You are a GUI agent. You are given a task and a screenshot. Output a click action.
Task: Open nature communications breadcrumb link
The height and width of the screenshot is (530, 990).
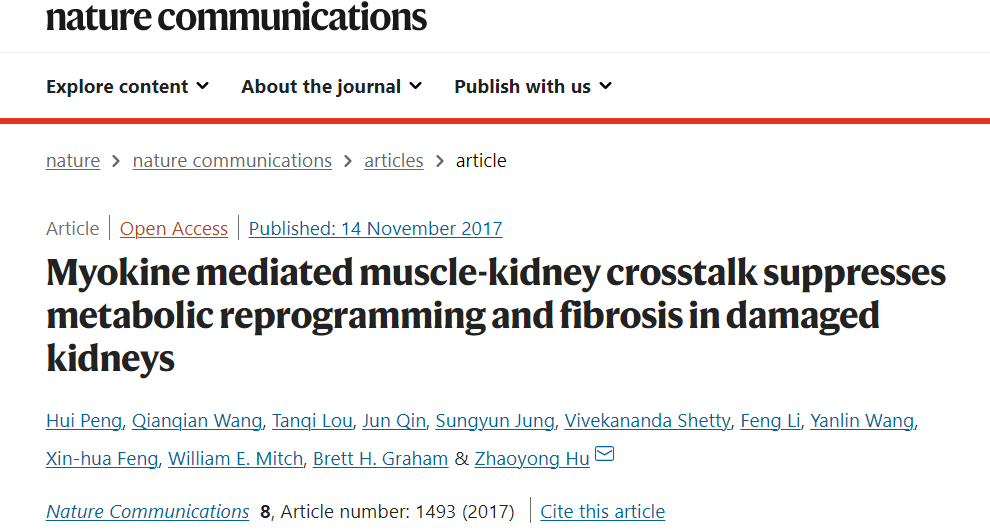232,160
